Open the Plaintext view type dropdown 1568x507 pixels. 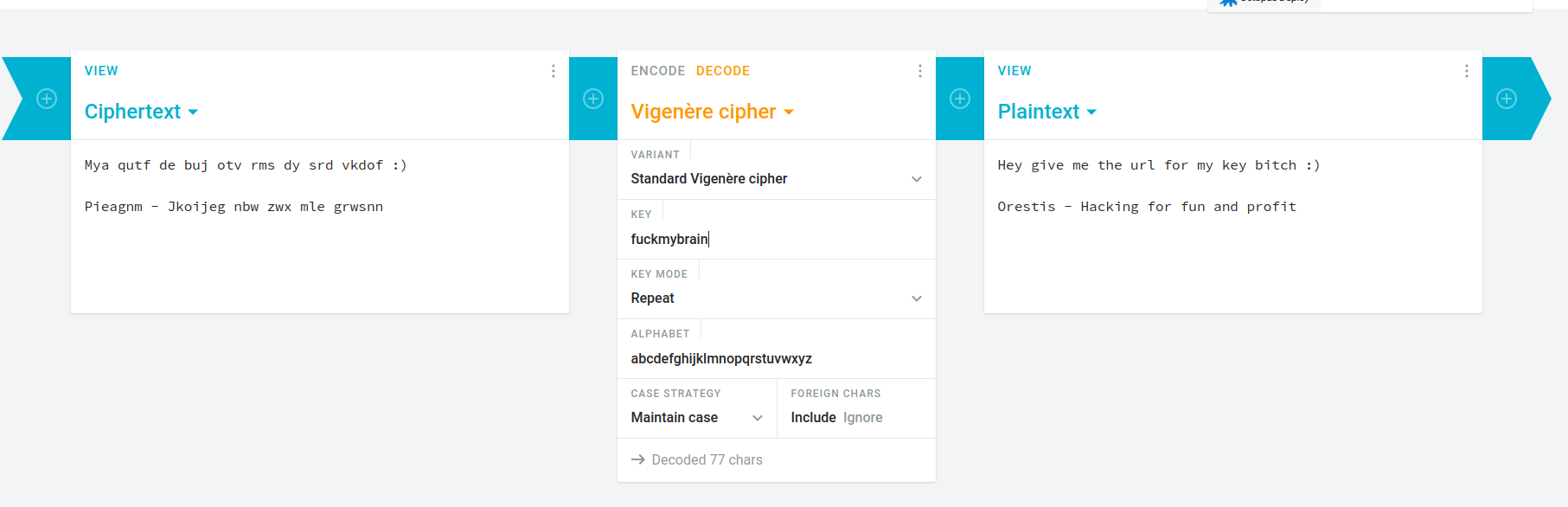click(x=1047, y=112)
